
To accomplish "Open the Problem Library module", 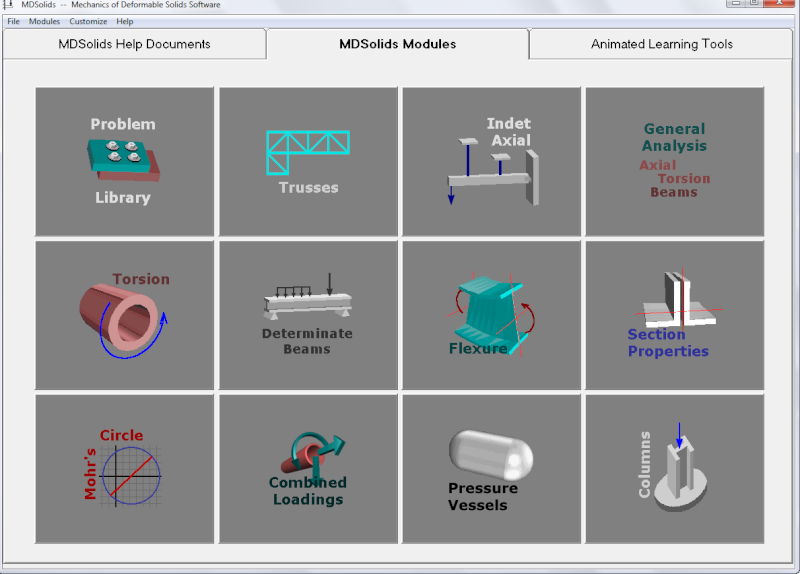I will click(124, 162).
